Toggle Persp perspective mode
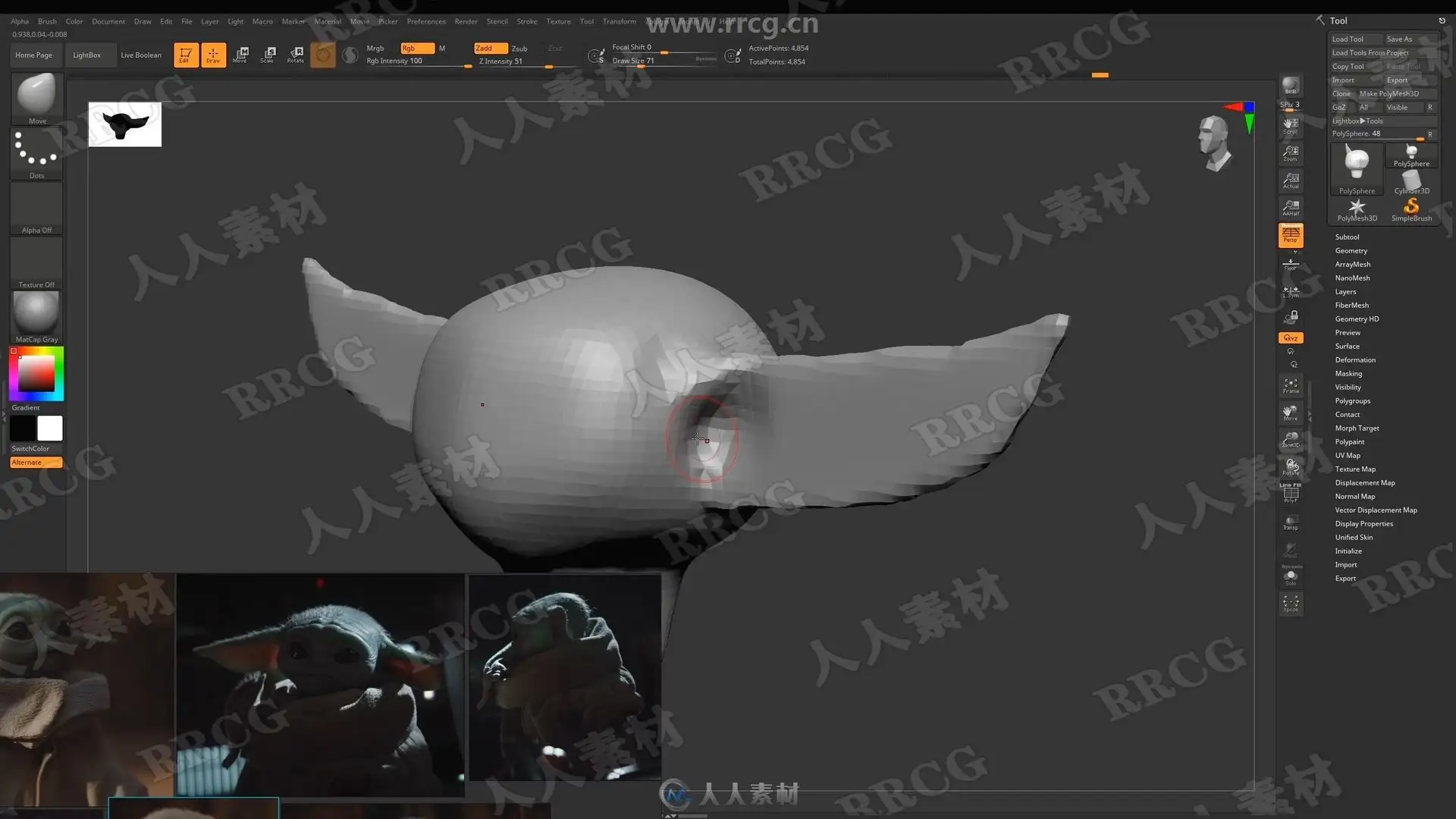This screenshot has height=819, width=1456. [1290, 235]
